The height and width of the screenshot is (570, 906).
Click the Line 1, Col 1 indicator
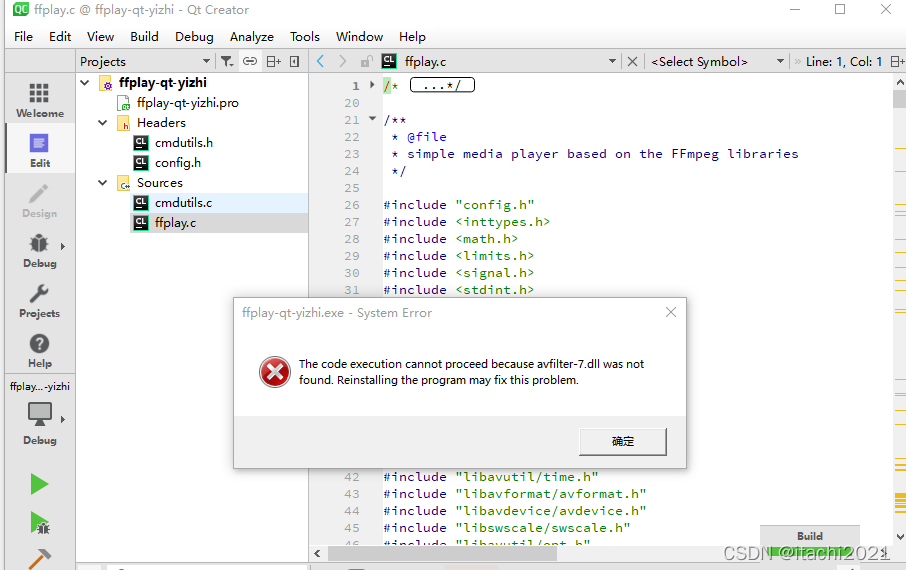pyautogui.click(x=844, y=61)
